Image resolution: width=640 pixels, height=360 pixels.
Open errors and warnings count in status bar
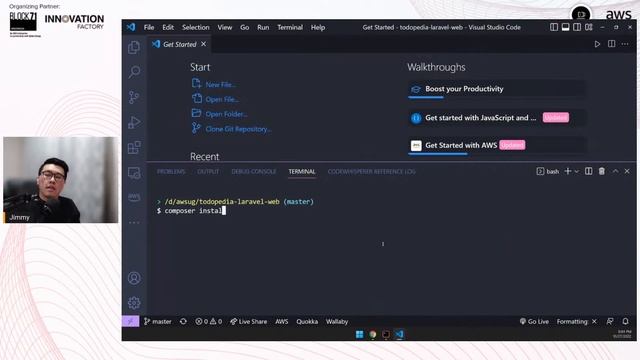209,322
